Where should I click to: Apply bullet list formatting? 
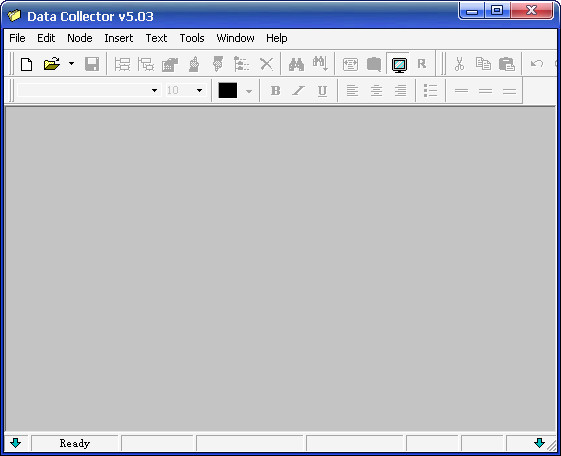[x=430, y=91]
